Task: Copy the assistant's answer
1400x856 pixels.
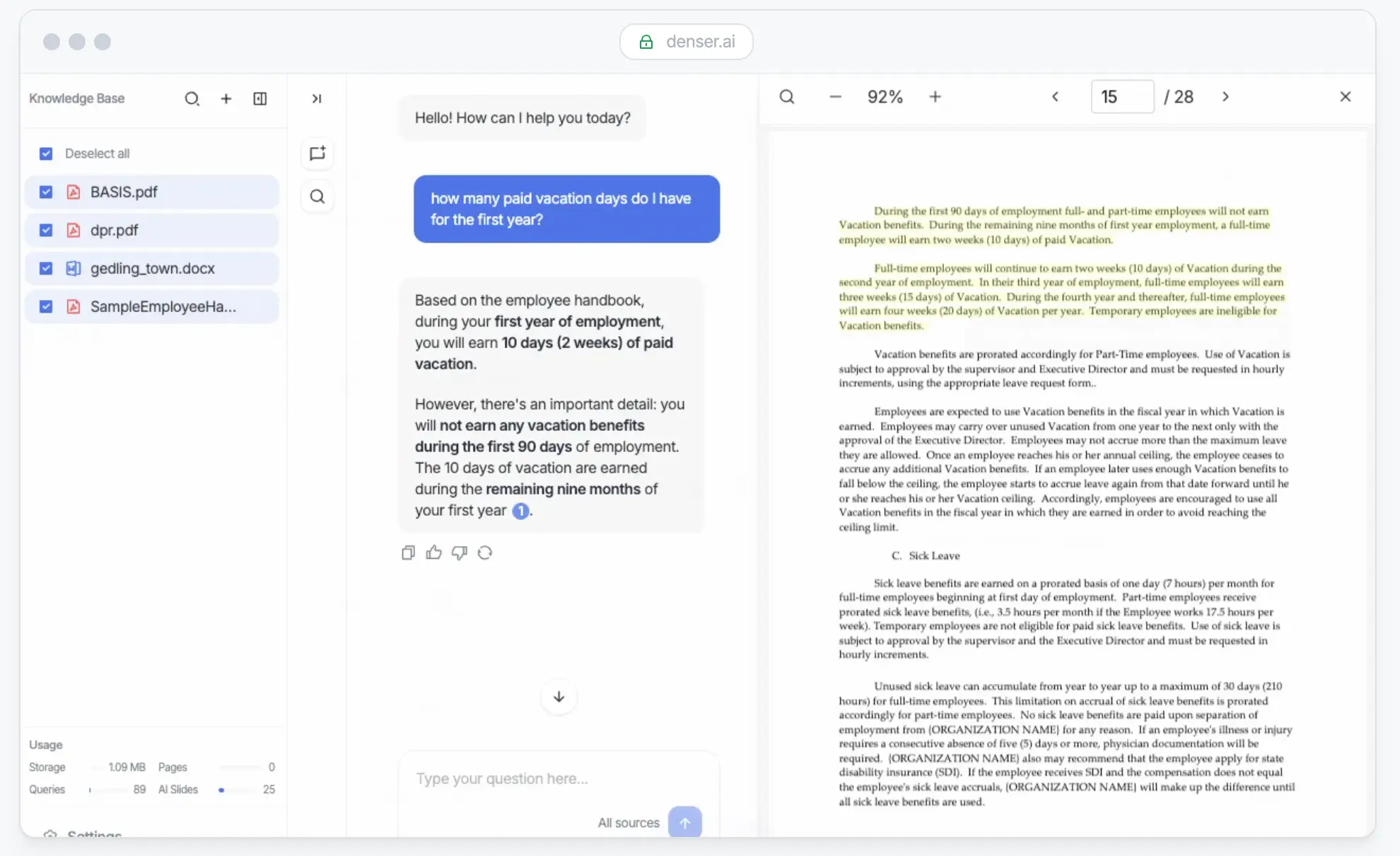Action: click(x=408, y=553)
